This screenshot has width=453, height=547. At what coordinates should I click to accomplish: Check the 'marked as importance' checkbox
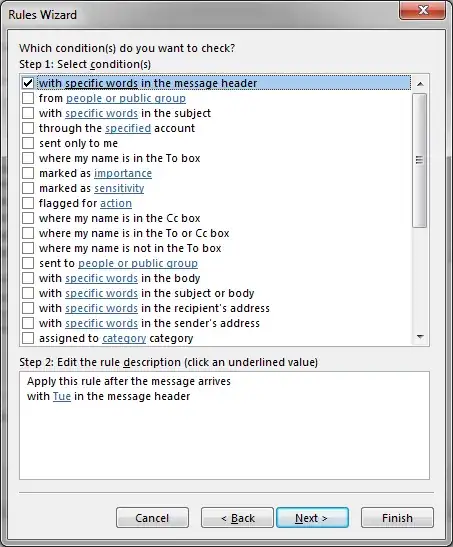(28, 173)
